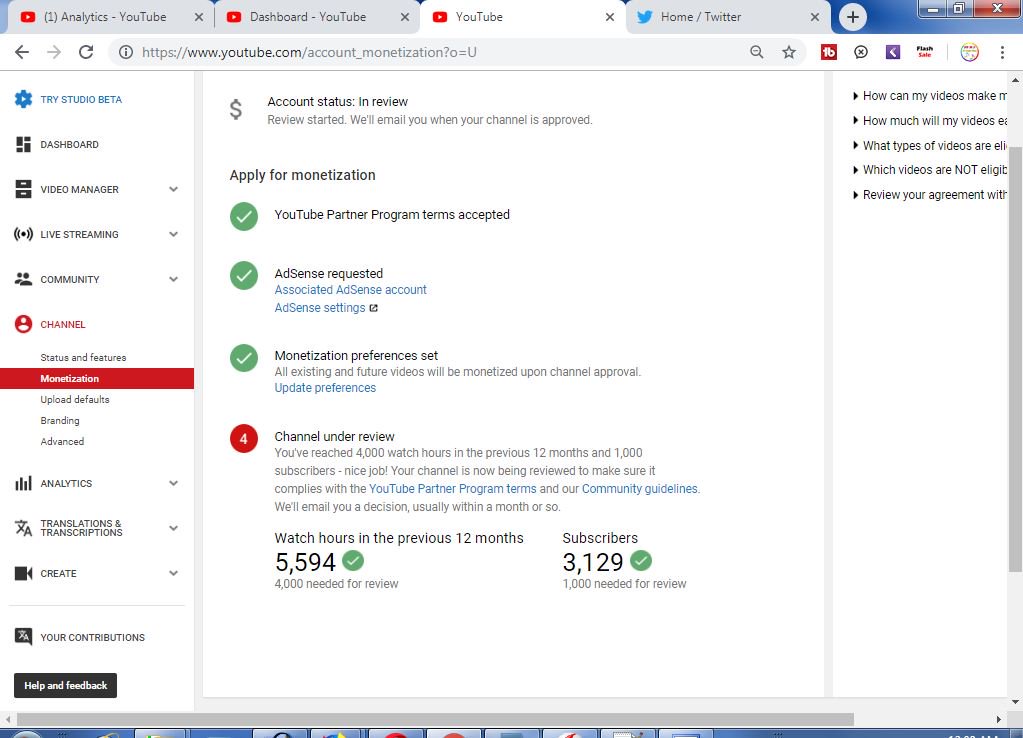Close the Home / Twitter tab

tap(815, 17)
